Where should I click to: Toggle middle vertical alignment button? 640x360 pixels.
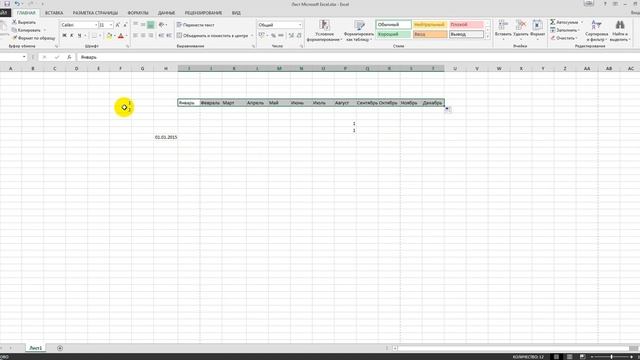pos(143,25)
